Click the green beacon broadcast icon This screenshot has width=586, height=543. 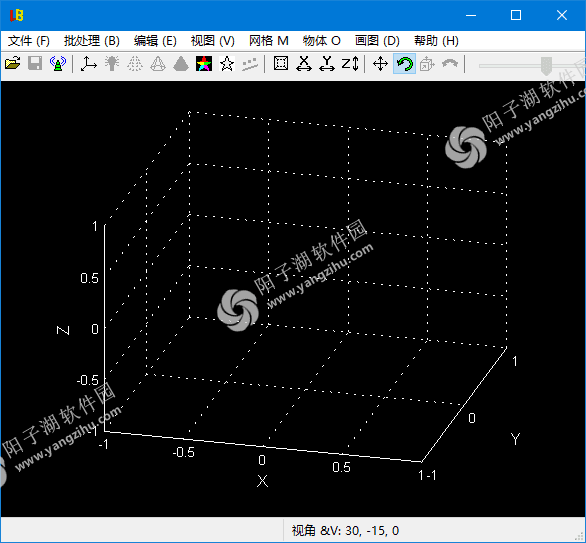(58, 64)
